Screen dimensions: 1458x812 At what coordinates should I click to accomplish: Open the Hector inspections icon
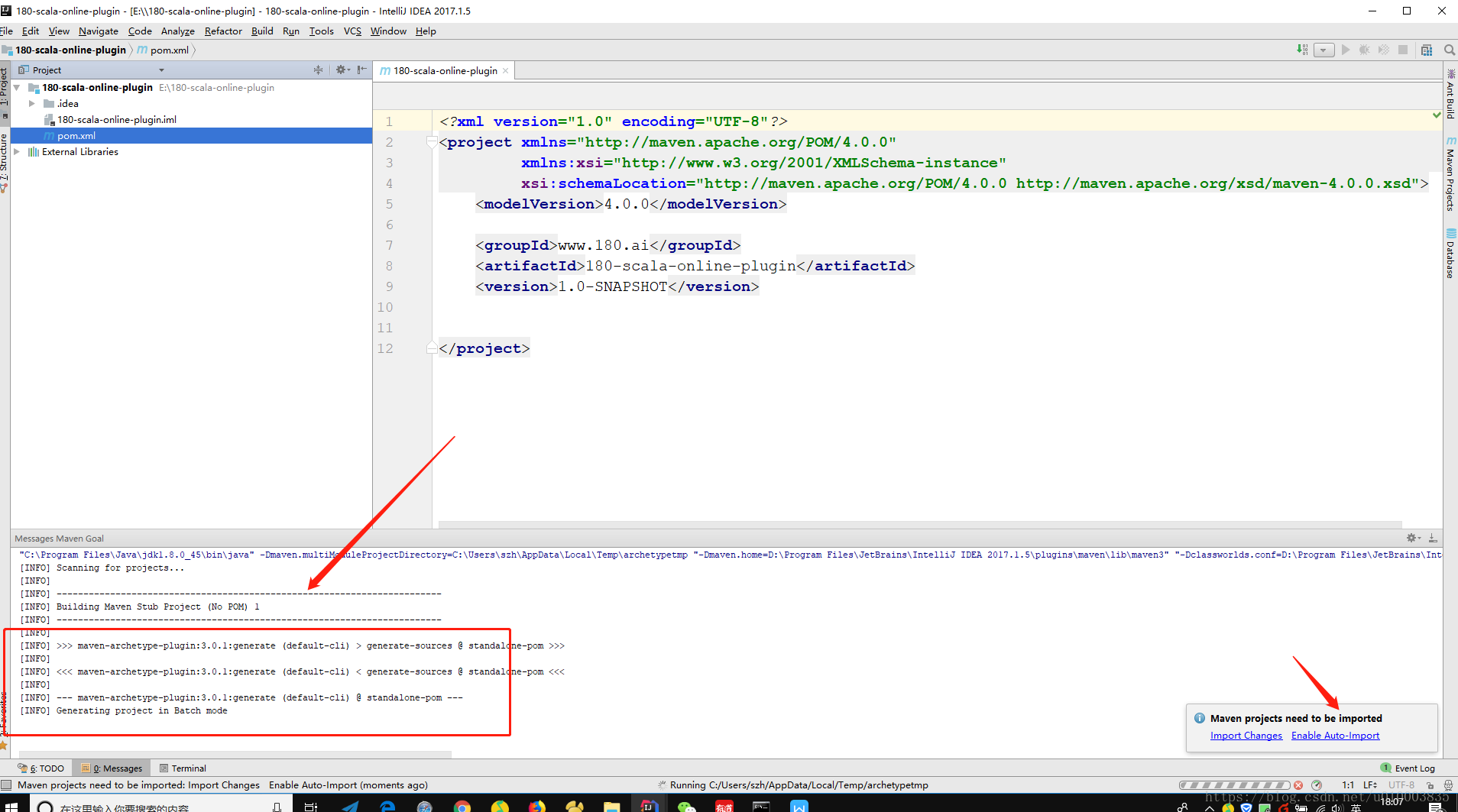[1449, 785]
